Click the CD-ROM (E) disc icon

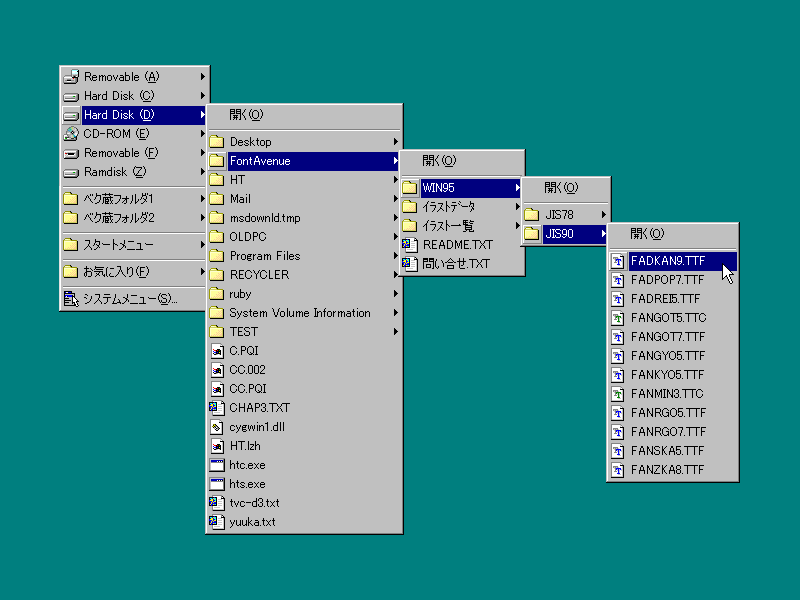pos(71,134)
